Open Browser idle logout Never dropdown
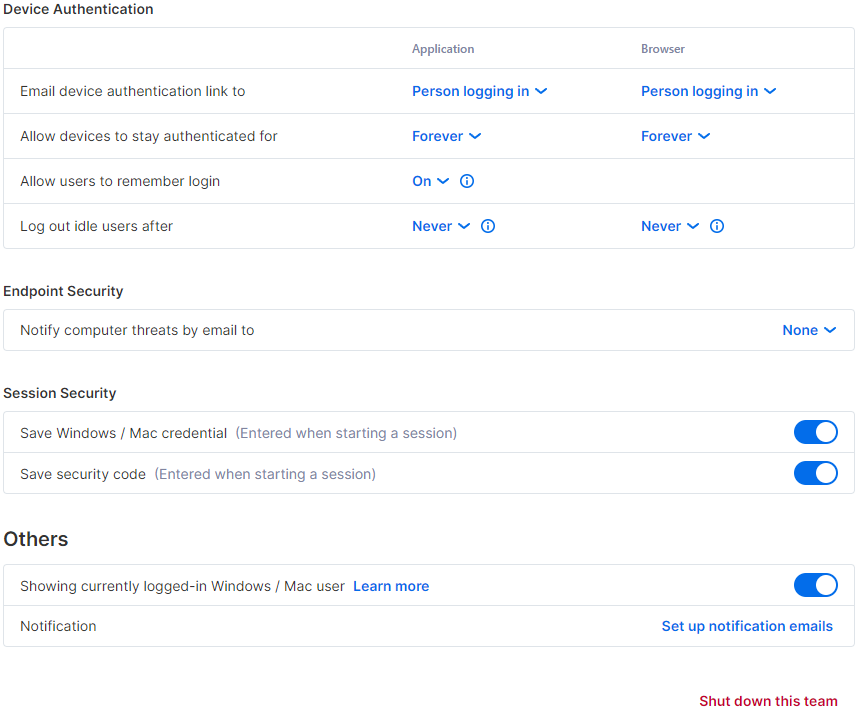Viewport: 861px width, 722px height. coord(670,226)
